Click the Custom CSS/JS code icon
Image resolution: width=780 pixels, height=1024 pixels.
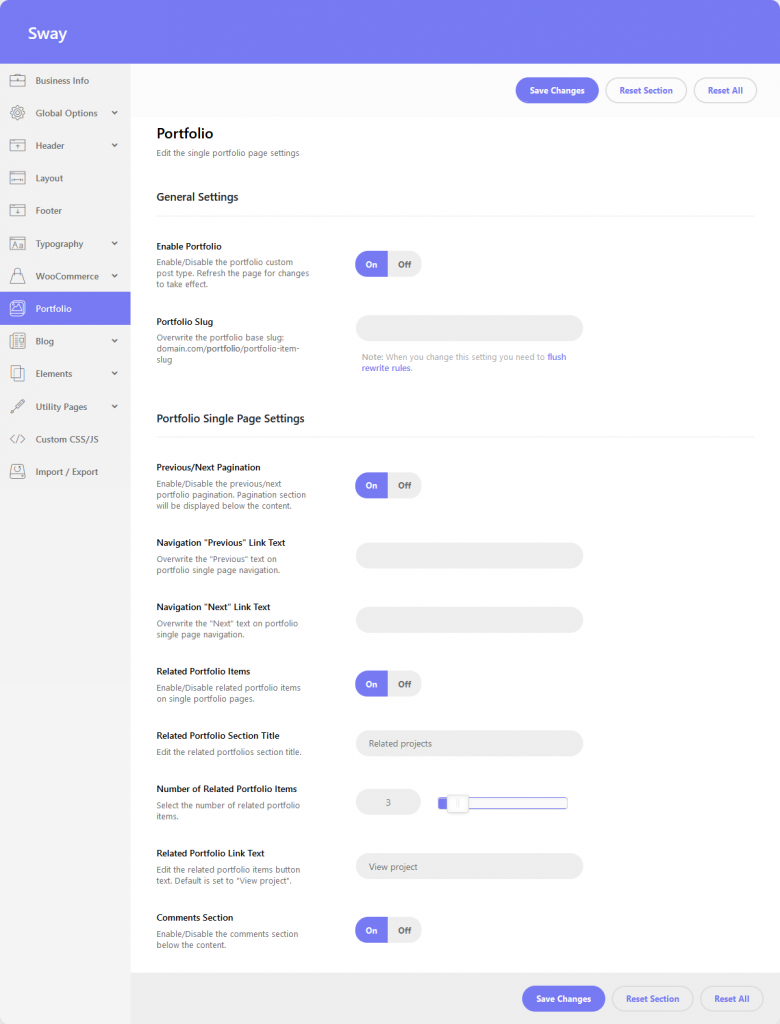[x=17, y=439]
